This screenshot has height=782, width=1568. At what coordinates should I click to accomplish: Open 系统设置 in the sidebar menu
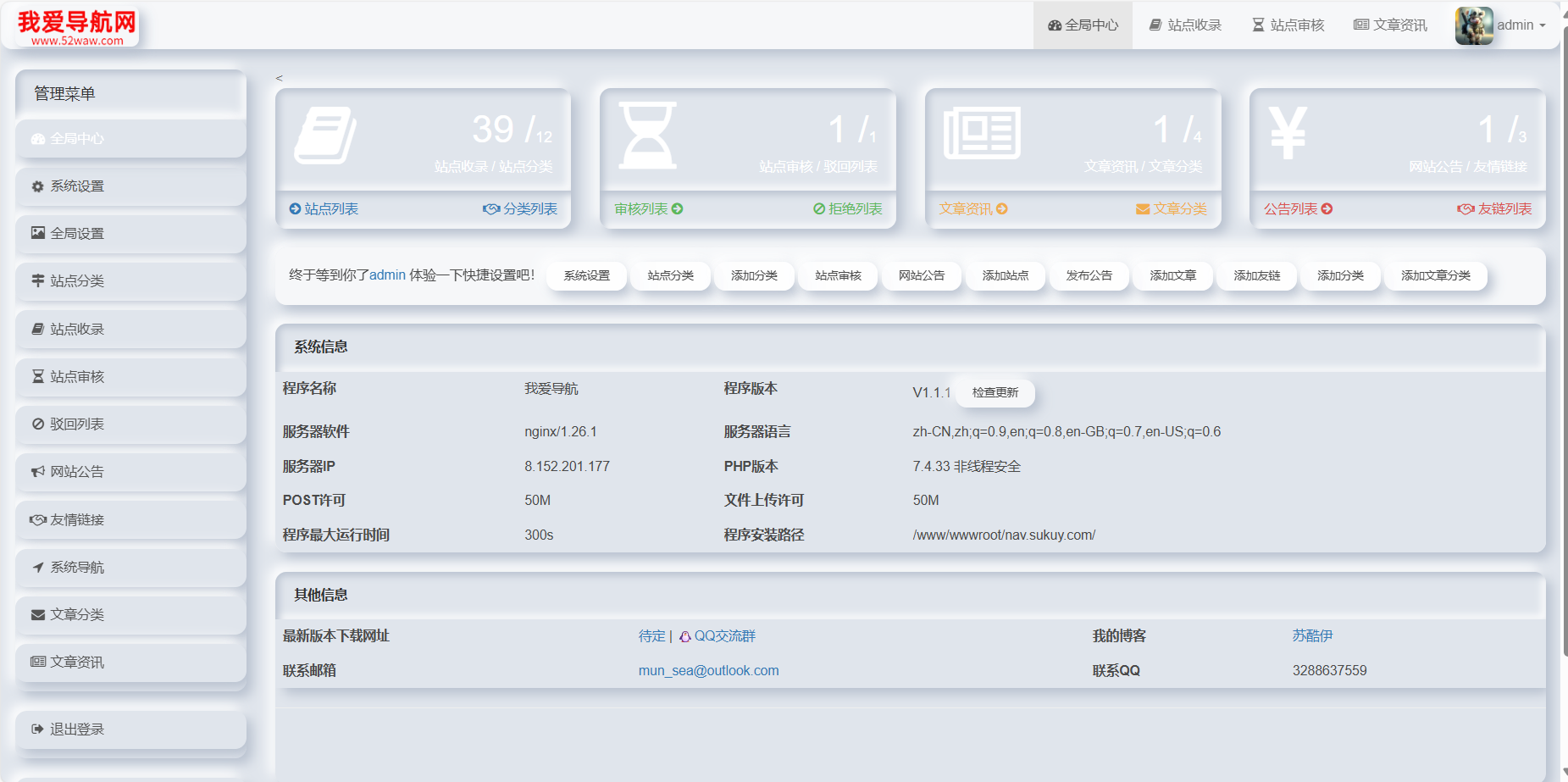pyautogui.click(x=77, y=186)
